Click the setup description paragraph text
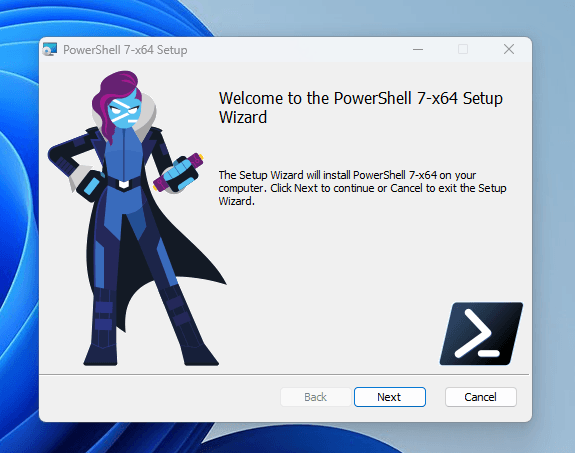The height and width of the screenshot is (453, 575). click(x=362, y=188)
